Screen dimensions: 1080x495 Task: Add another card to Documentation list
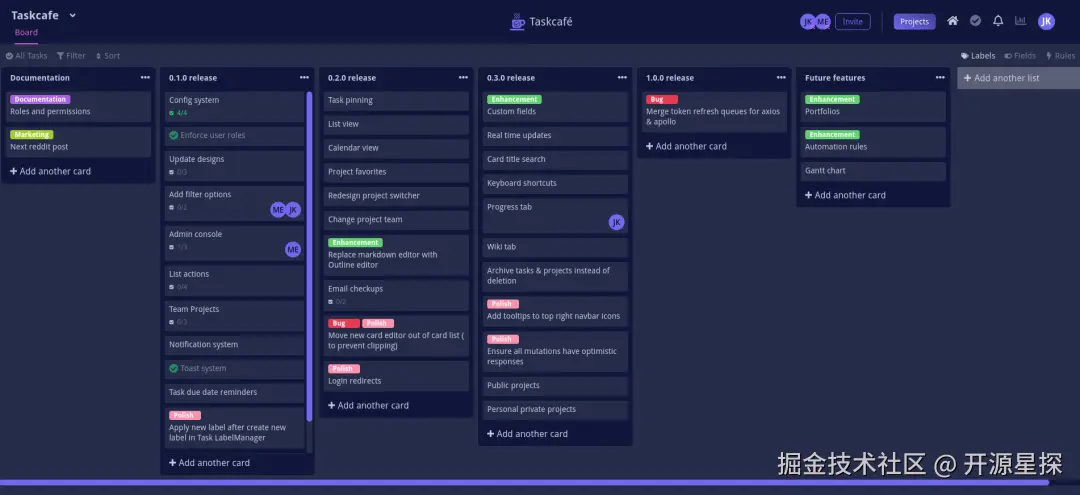50,171
